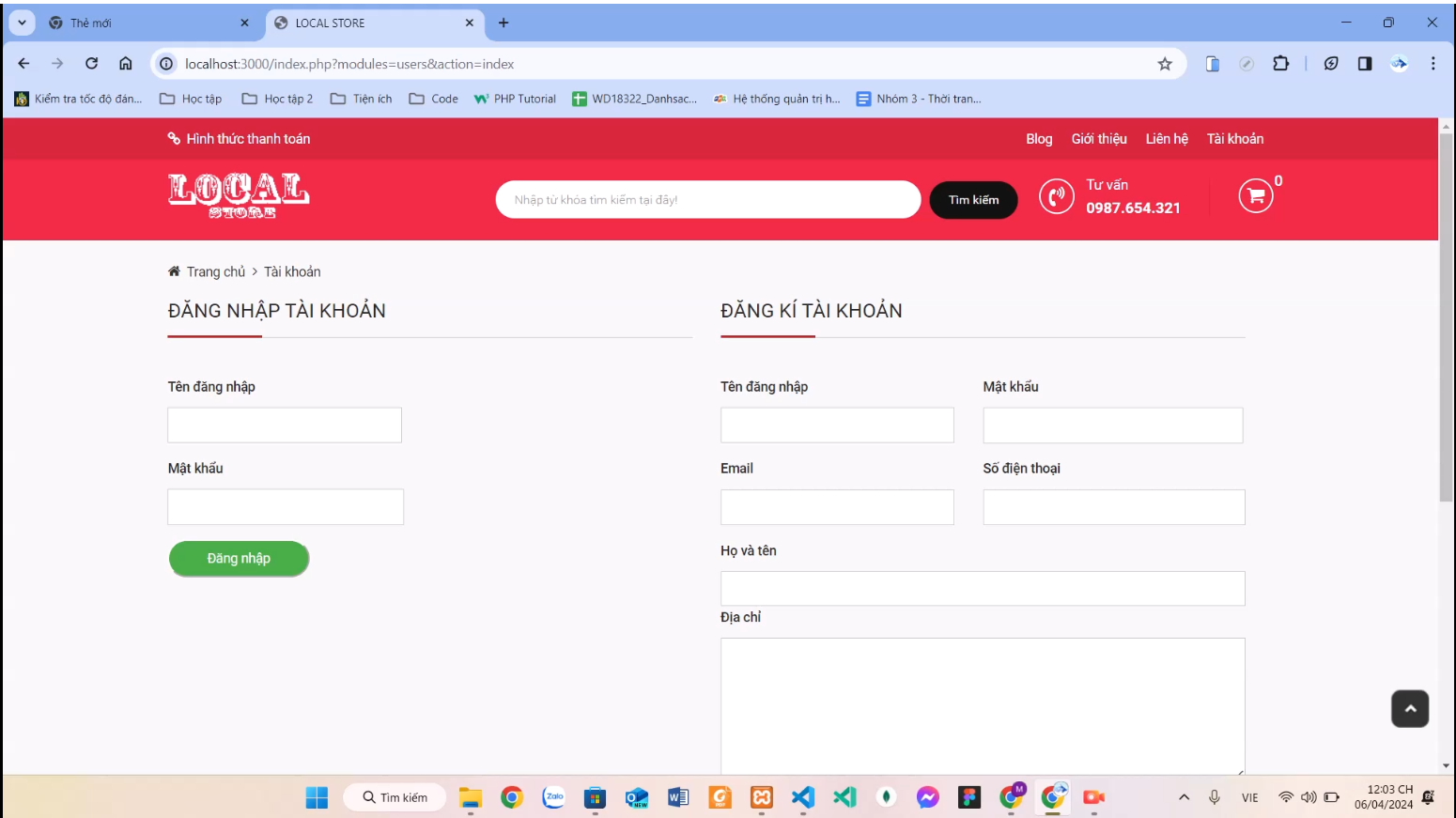Open the Blog menu item

tap(1039, 139)
